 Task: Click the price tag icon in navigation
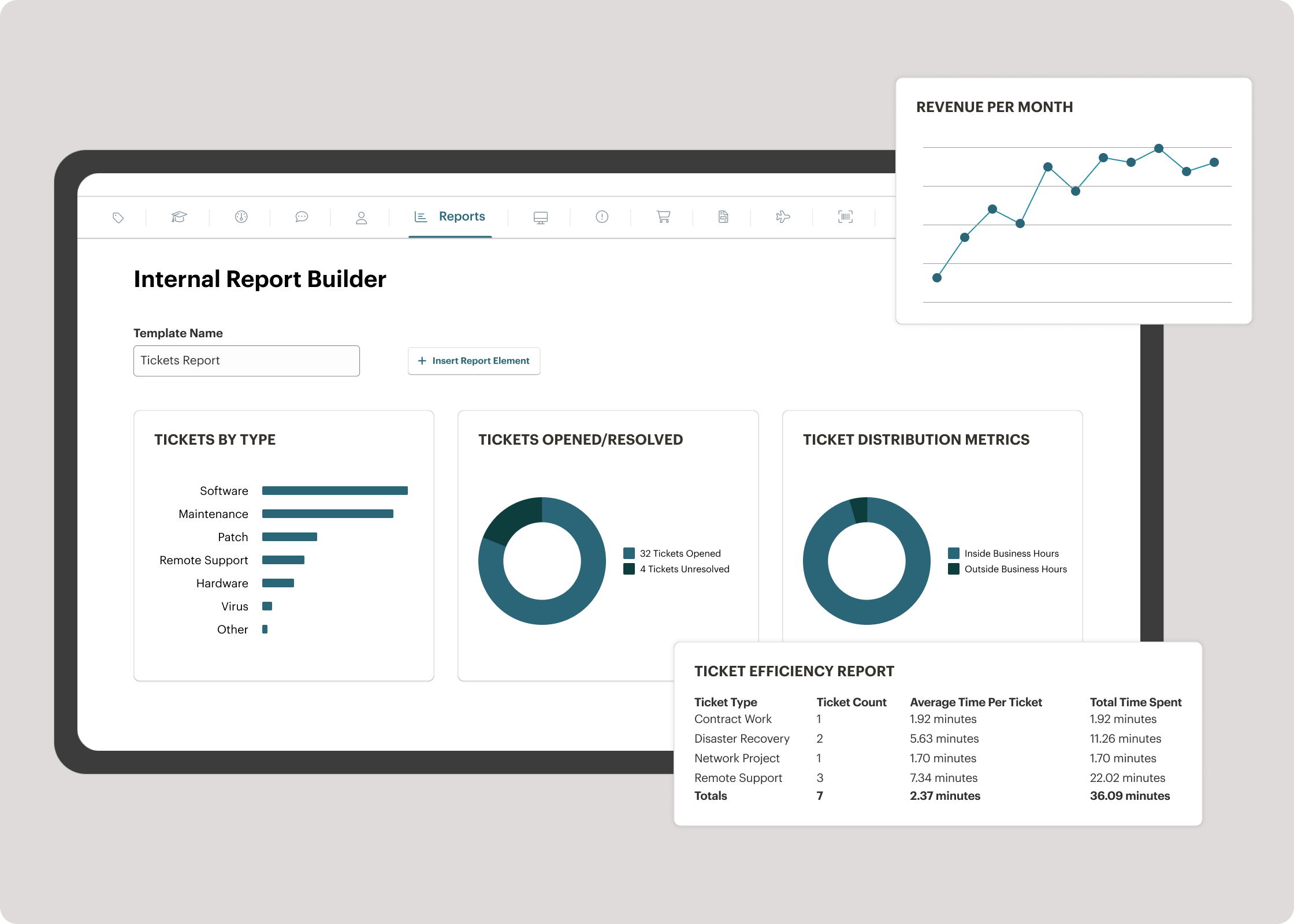click(x=118, y=218)
